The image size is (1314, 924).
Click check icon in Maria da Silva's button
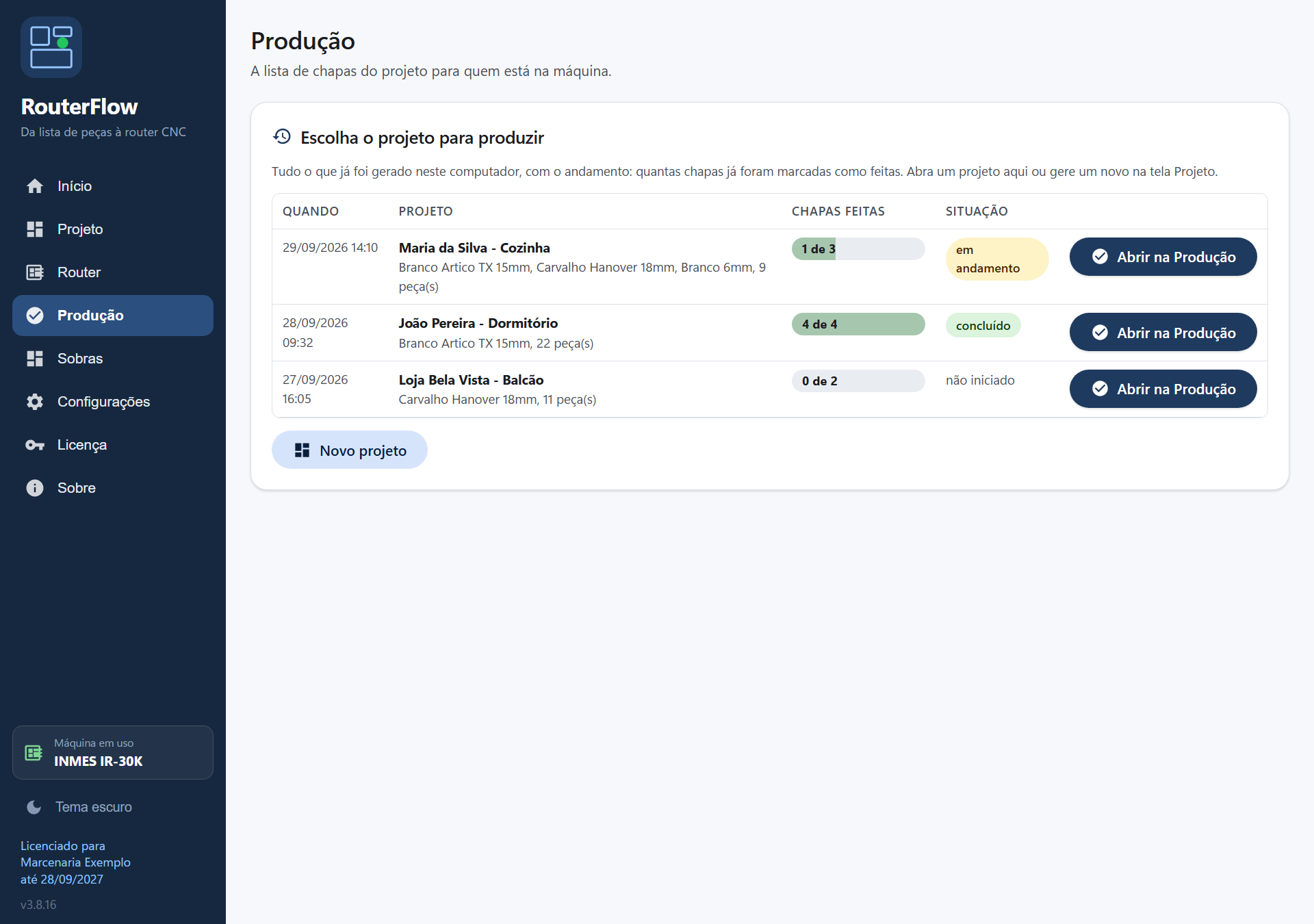1100,257
